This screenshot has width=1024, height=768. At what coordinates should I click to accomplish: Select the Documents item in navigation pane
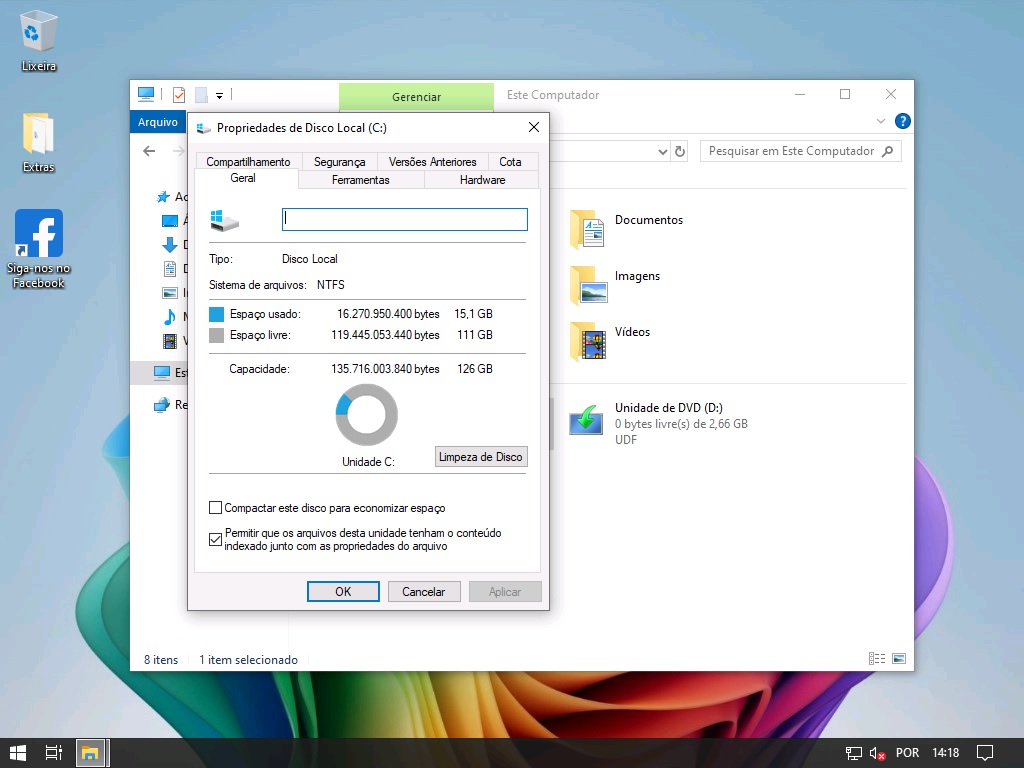169,268
